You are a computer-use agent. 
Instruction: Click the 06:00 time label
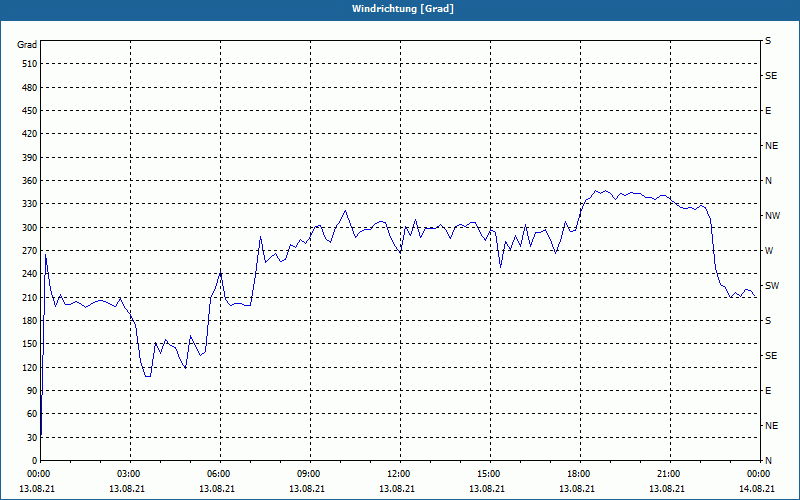220,474
